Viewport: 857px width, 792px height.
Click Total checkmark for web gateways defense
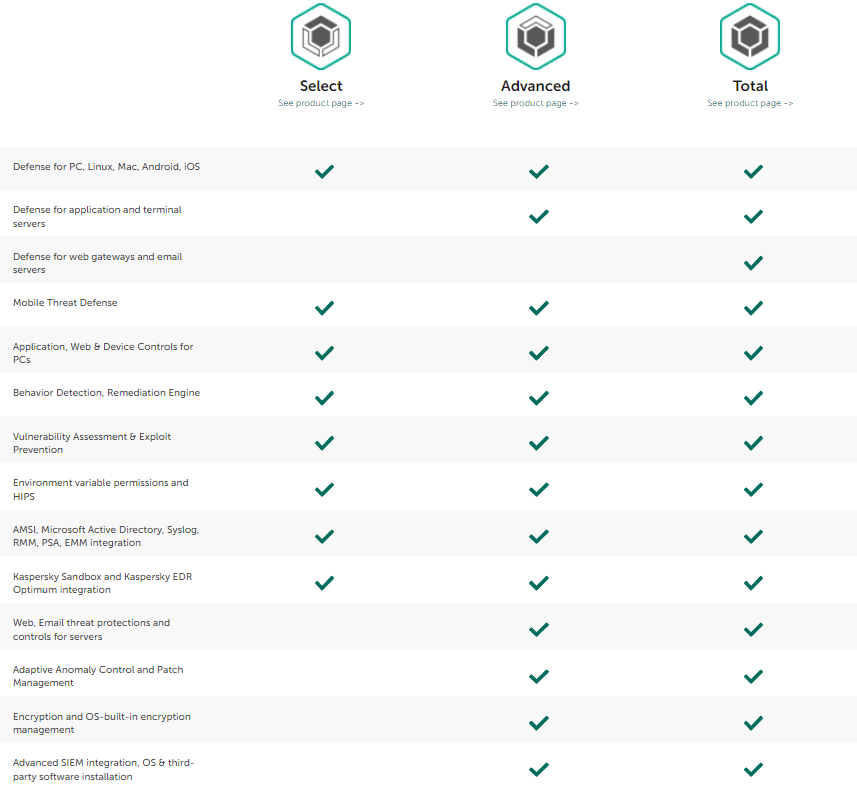[x=753, y=263]
